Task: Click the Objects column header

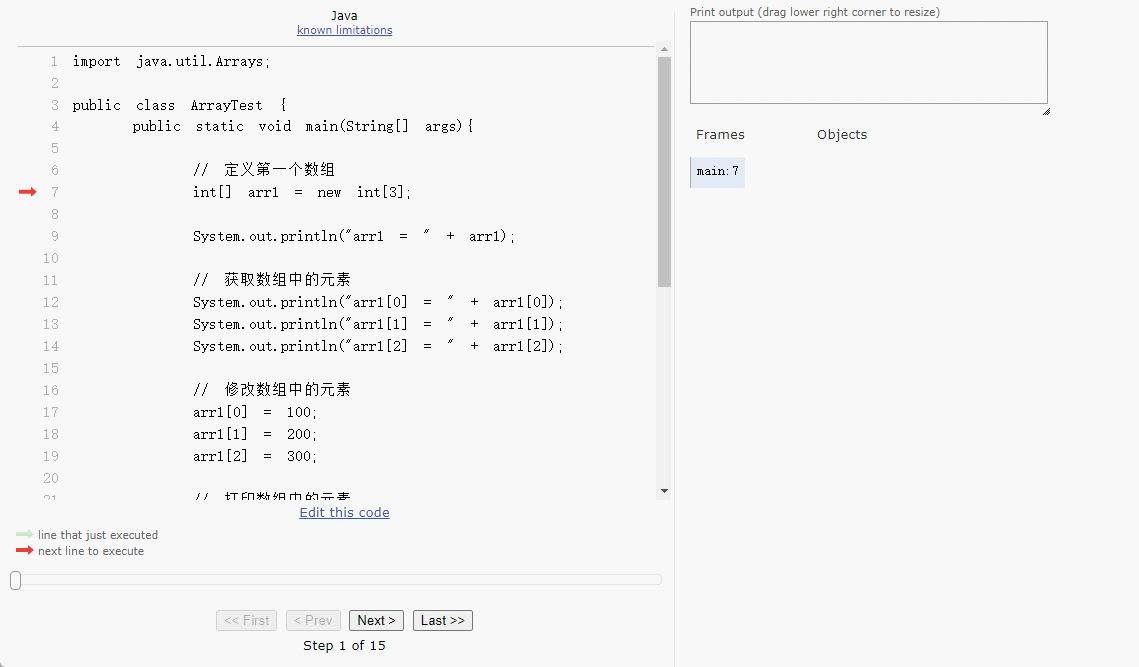Action: tap(841, 135)
